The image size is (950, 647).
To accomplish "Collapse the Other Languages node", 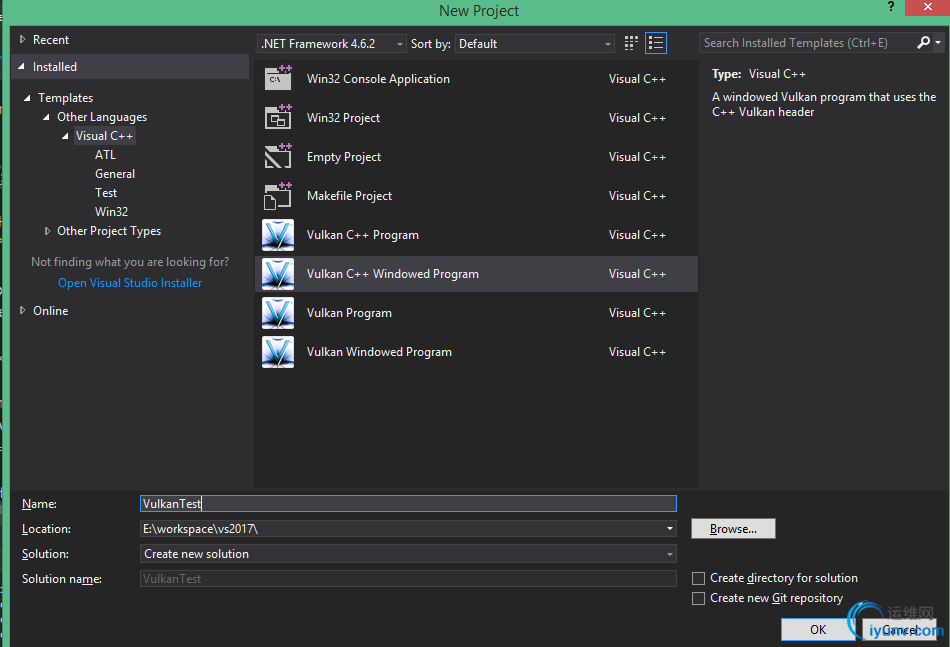I will (46, 117).
